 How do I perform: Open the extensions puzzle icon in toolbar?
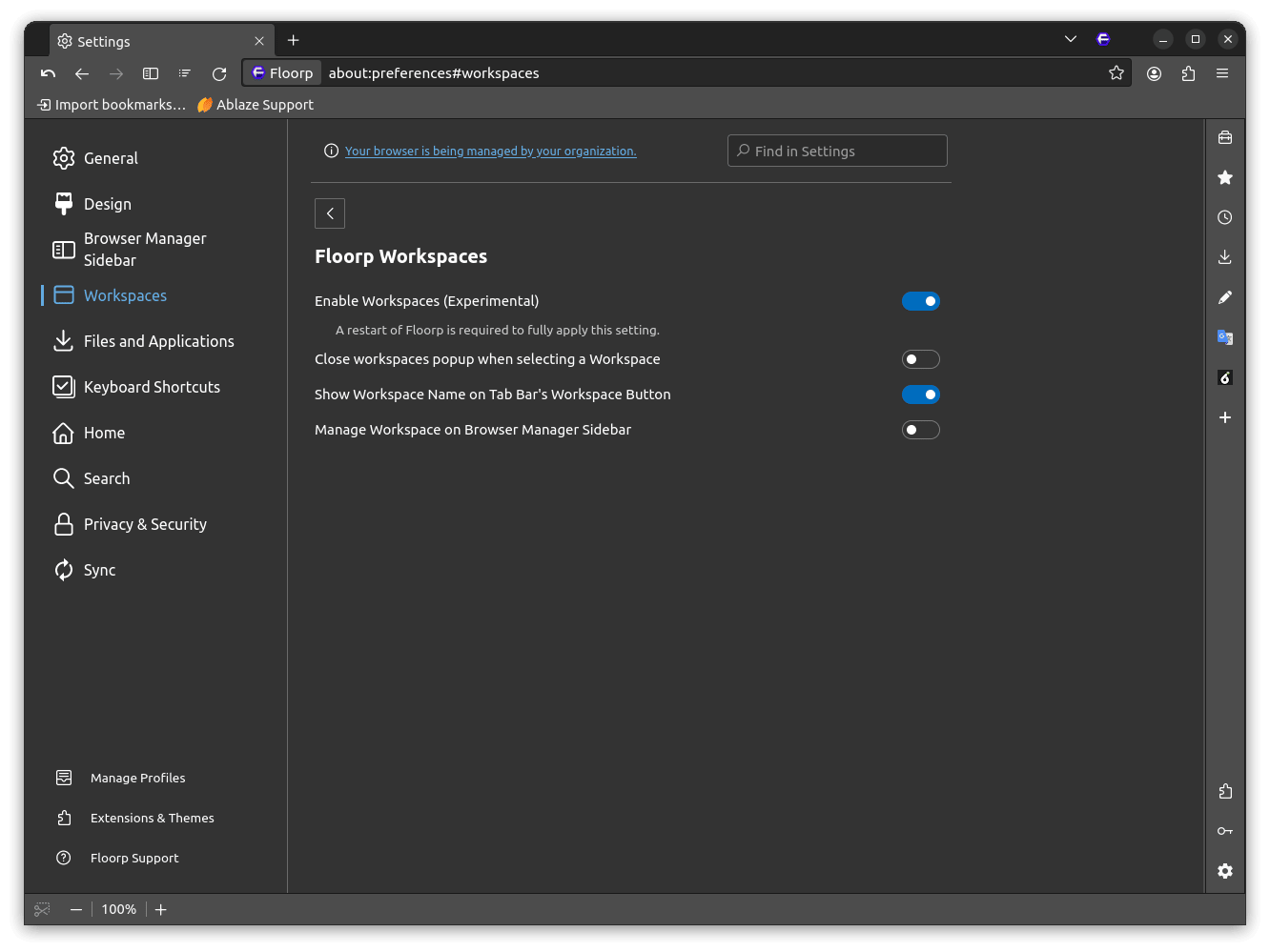[x=1188, y=73]
